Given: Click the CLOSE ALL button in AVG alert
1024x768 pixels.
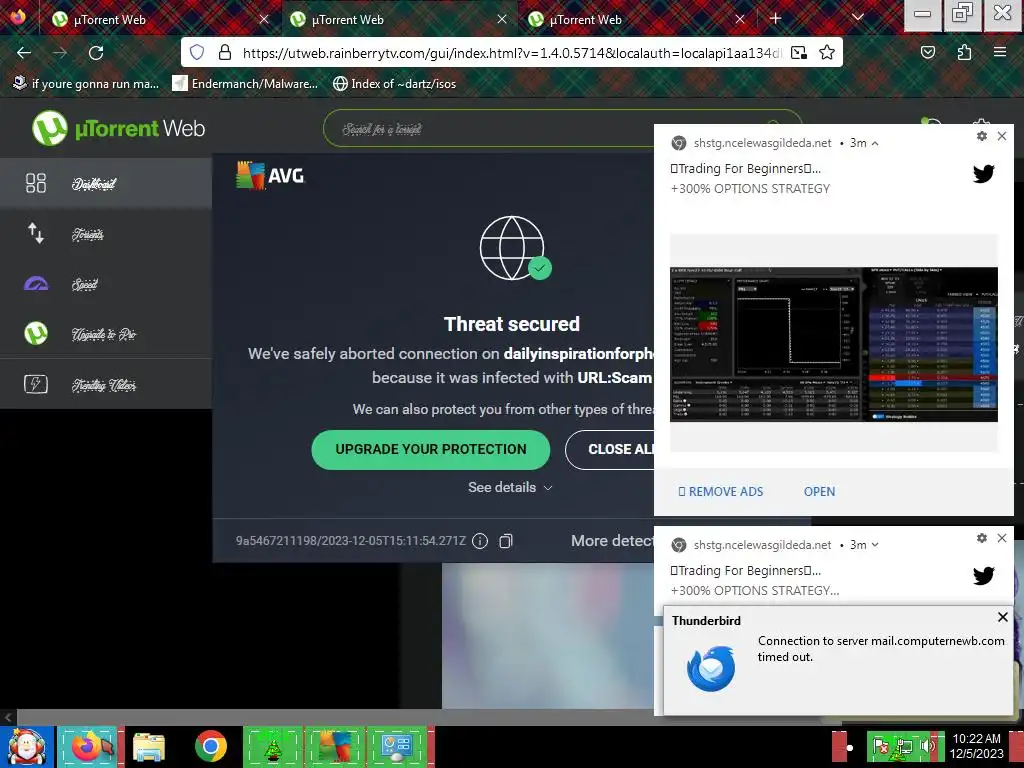Looking at the screenshot, I should [x=610, y=449].
